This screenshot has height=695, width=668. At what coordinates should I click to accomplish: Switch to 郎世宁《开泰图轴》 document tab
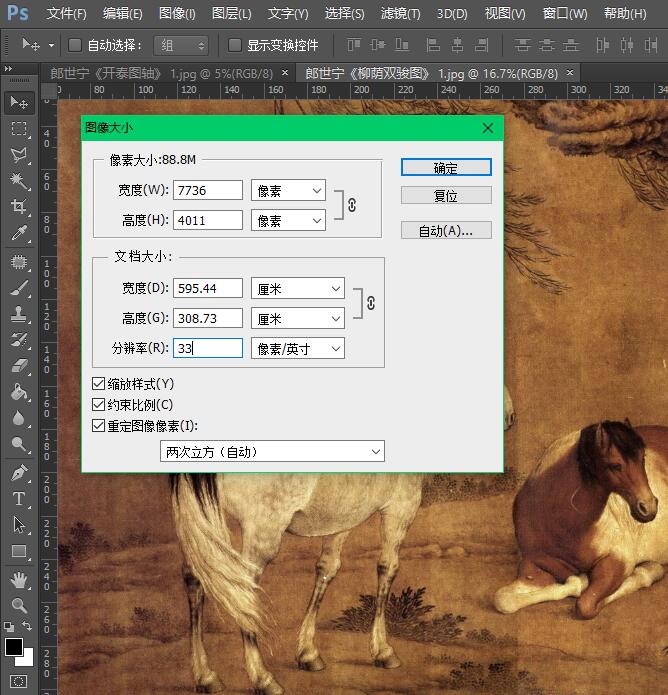pos(162,74)
